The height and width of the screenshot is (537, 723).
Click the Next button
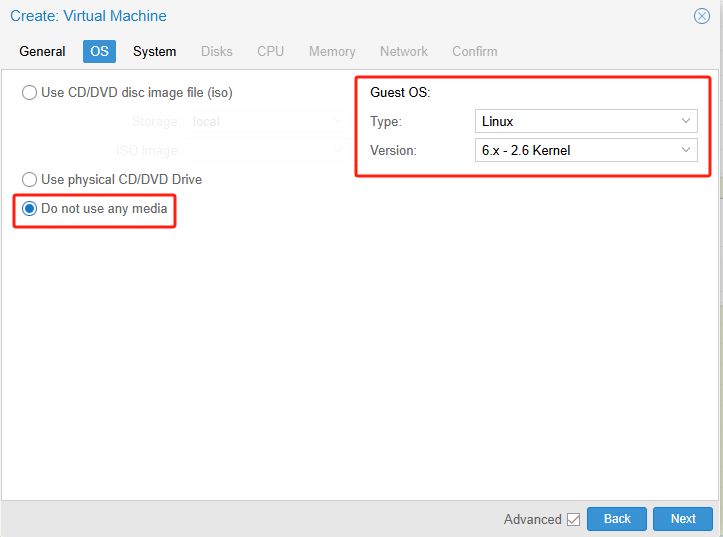683,519
